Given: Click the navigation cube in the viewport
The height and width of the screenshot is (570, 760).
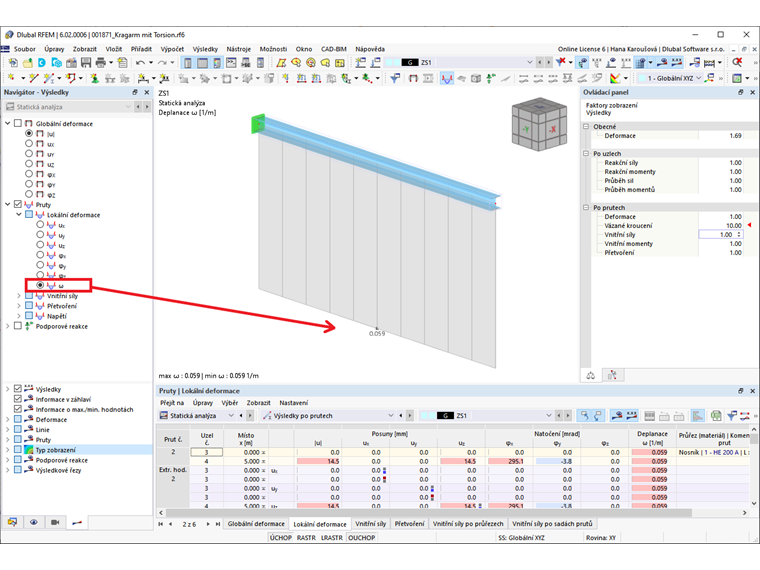Looking at the screenshot, I should [x=539, y=124].
